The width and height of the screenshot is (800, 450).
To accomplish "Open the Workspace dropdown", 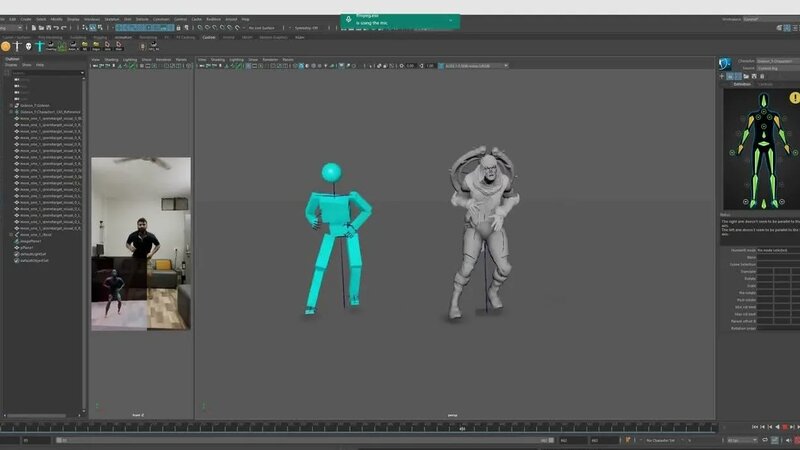I will 771,19.
